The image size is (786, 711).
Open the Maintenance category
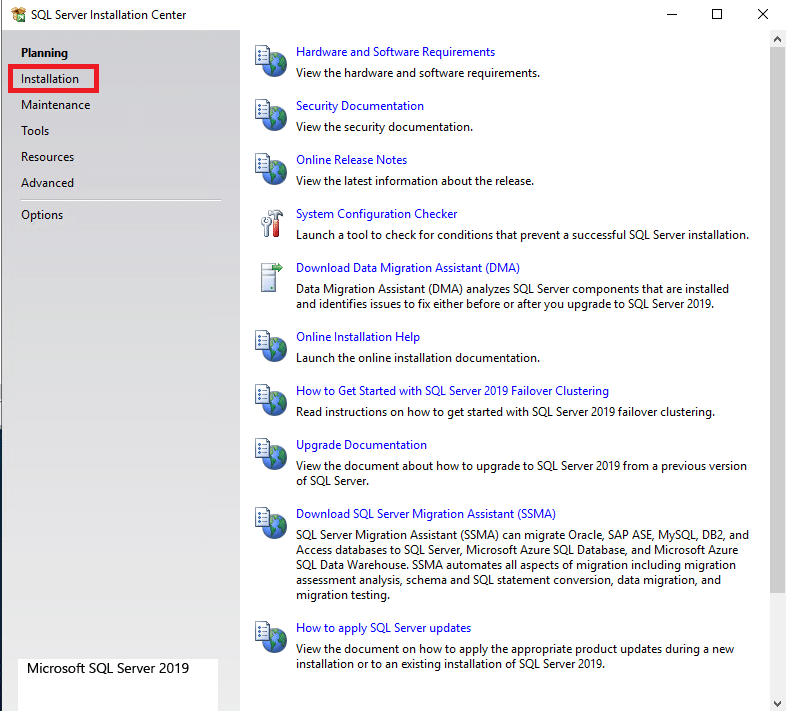[56, 105]
